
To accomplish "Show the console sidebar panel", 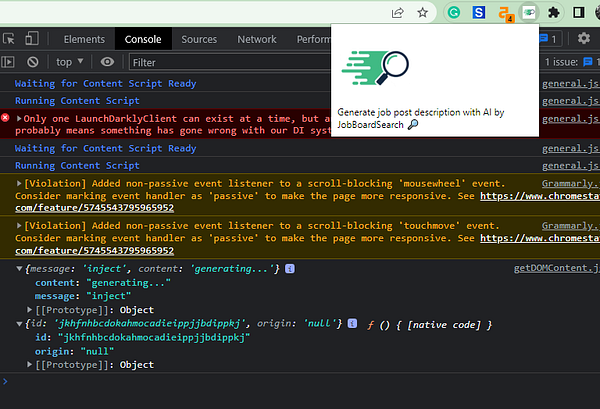I will (x=9, y=62).
